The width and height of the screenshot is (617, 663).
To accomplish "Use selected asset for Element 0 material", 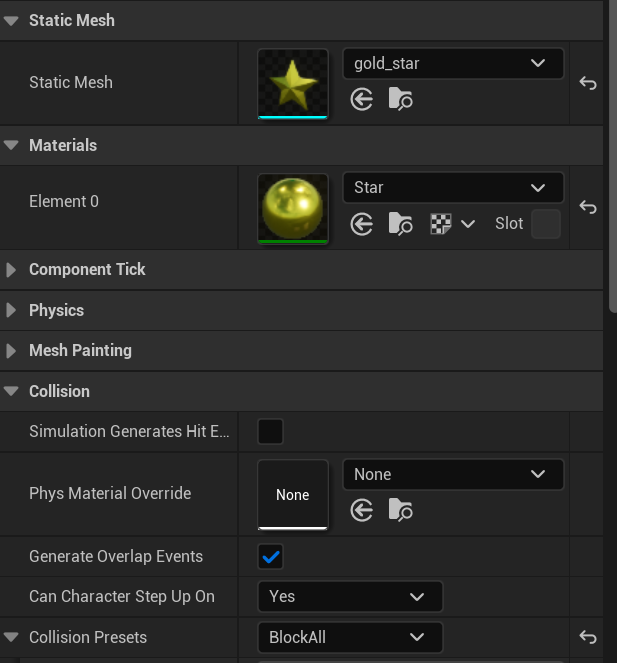I will 362,224.
